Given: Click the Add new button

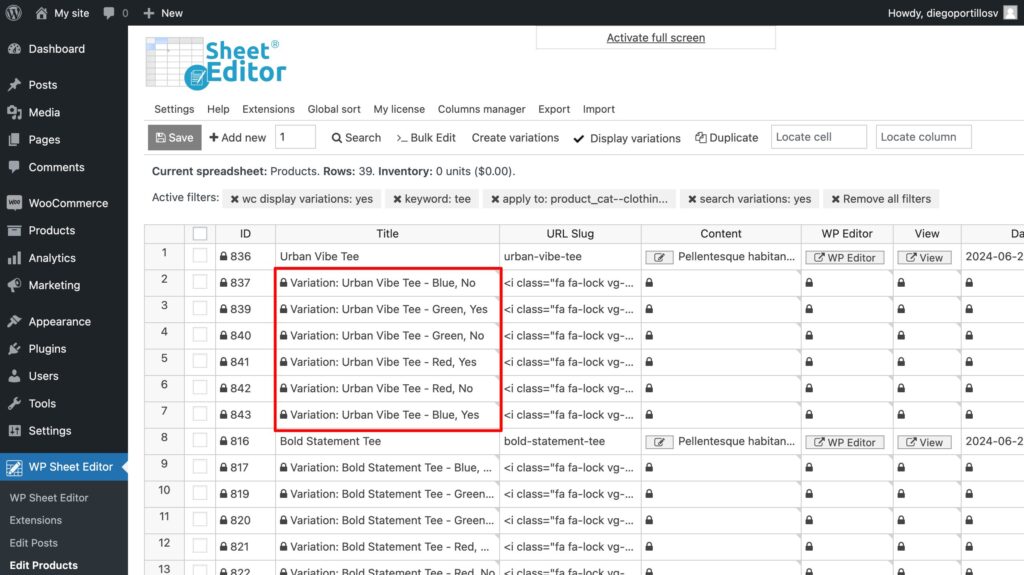Looking at the screenshot, I should (238, 137).
